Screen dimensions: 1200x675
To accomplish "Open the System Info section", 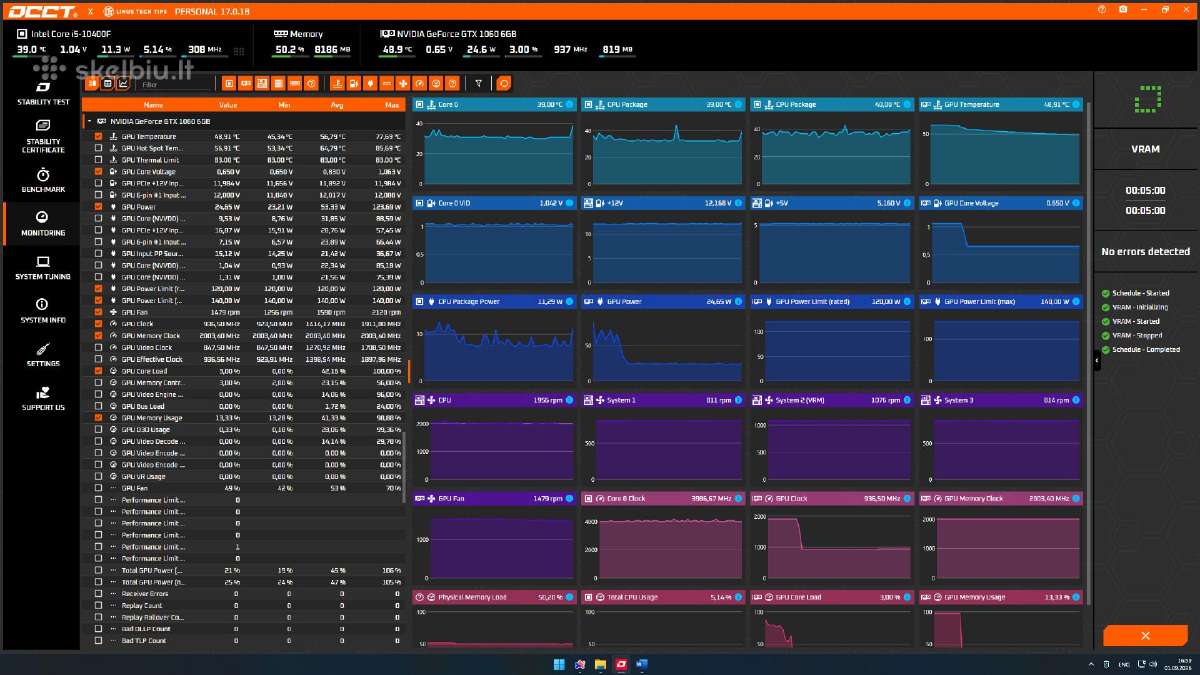I will coord(42,311).
